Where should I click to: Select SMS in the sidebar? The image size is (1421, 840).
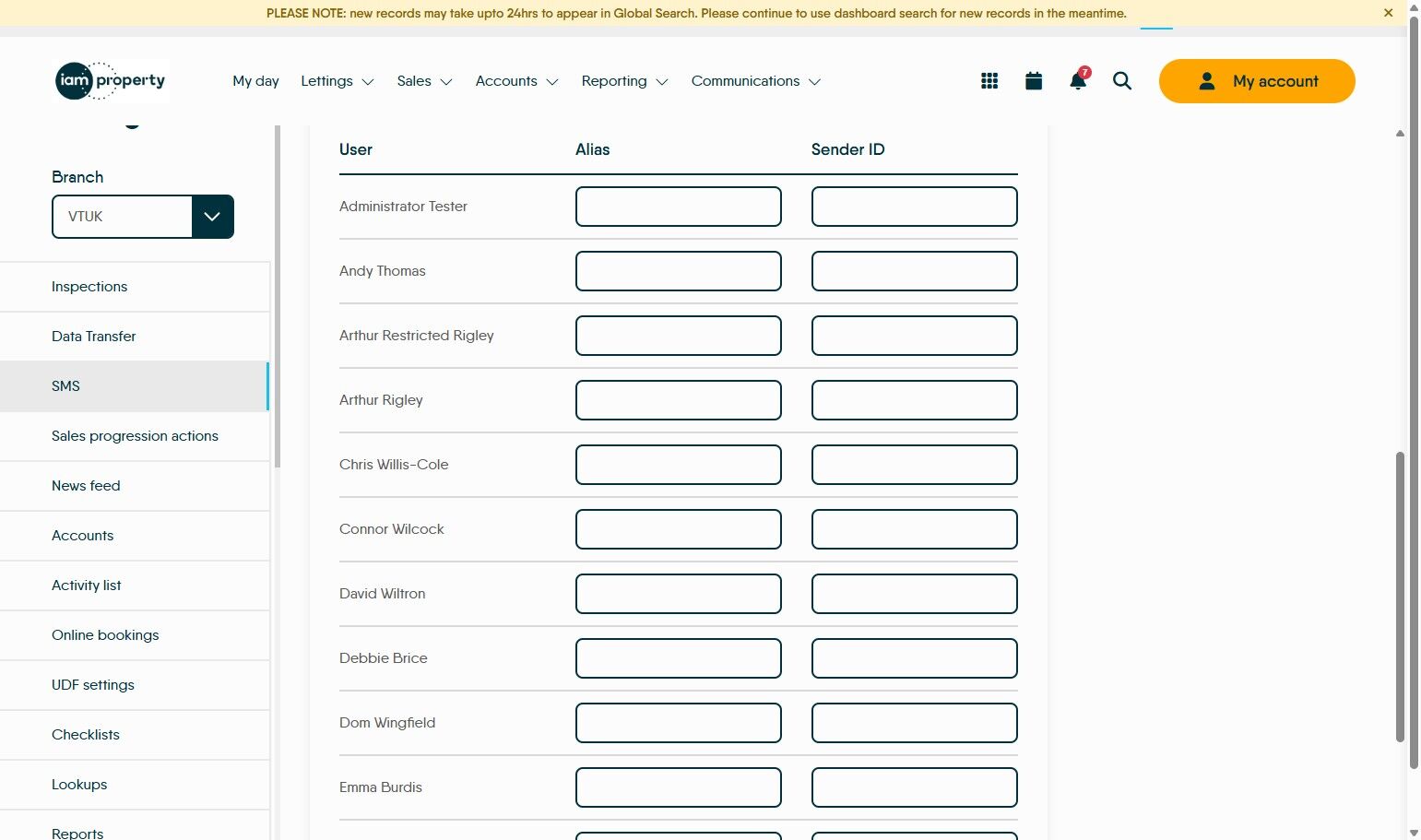[x=135, y=386]
